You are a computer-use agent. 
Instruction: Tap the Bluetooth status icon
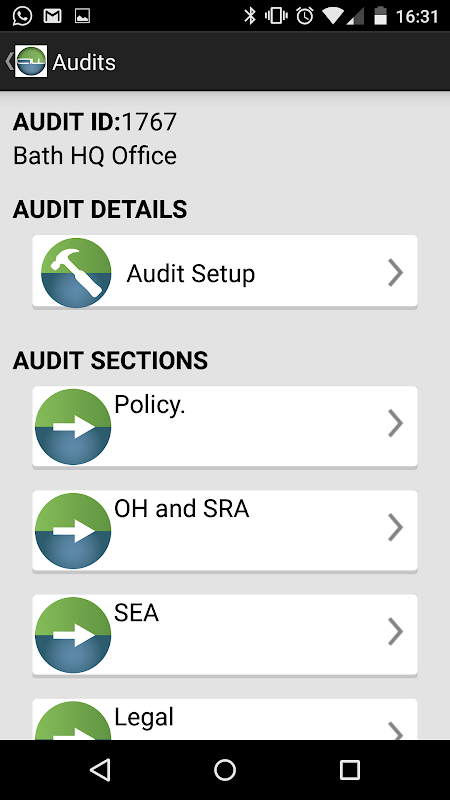[249, 16]
